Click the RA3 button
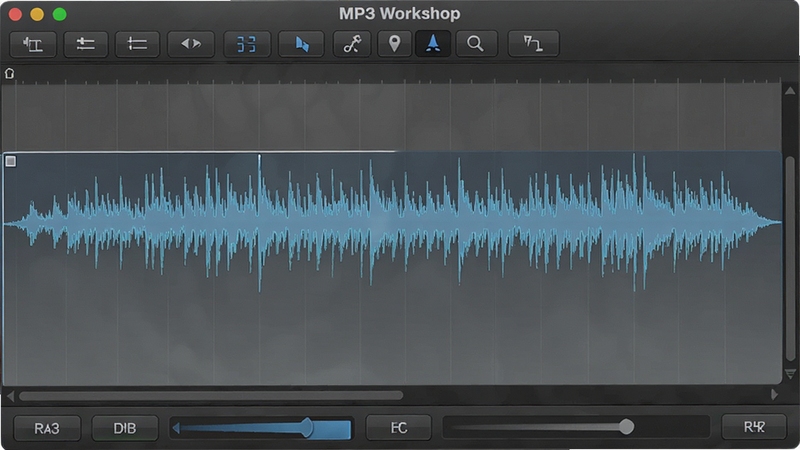Screen dimensions: 800x450 [47, 428]
